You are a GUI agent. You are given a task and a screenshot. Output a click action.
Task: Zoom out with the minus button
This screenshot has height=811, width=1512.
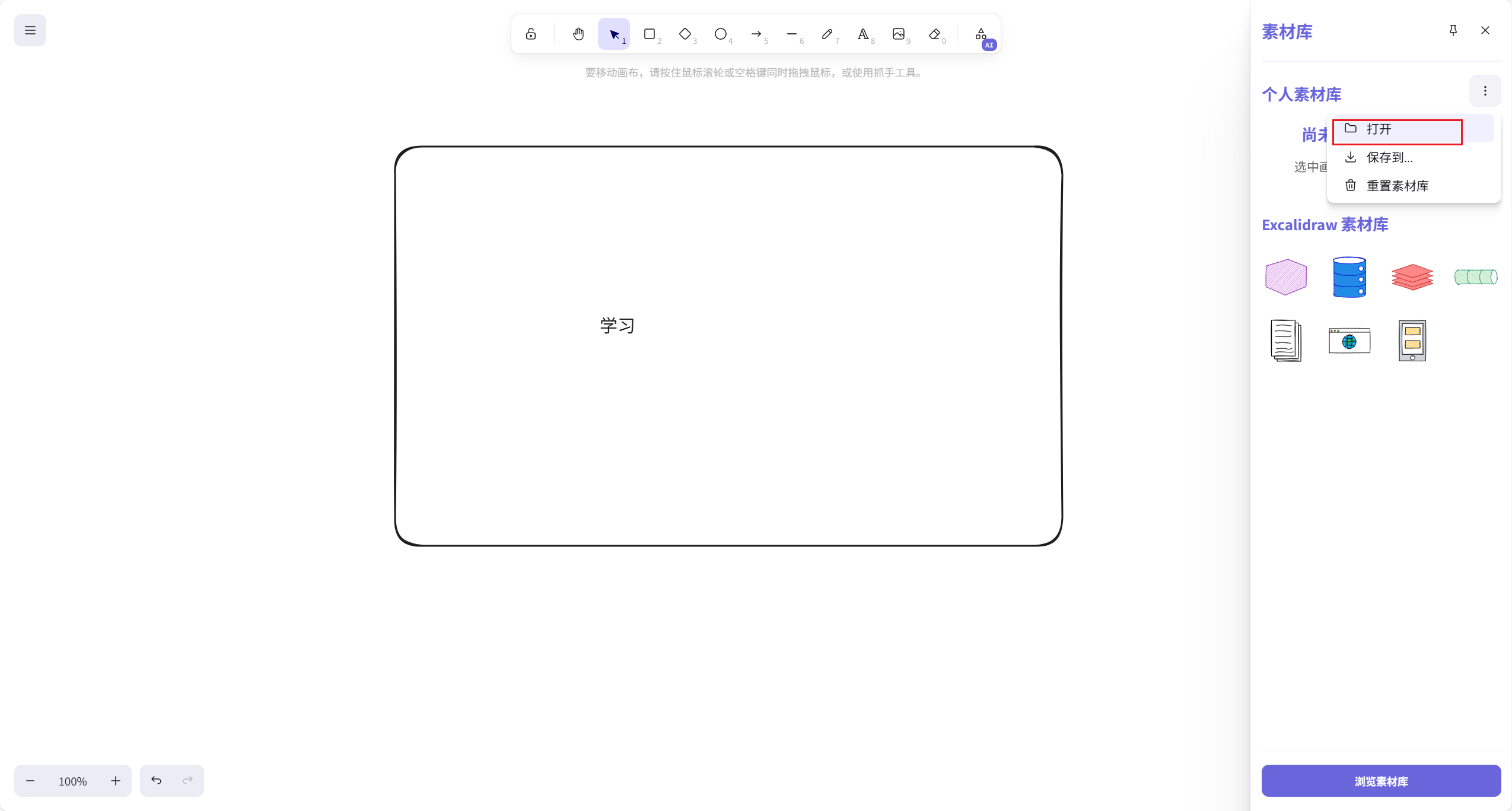[30, 781]
